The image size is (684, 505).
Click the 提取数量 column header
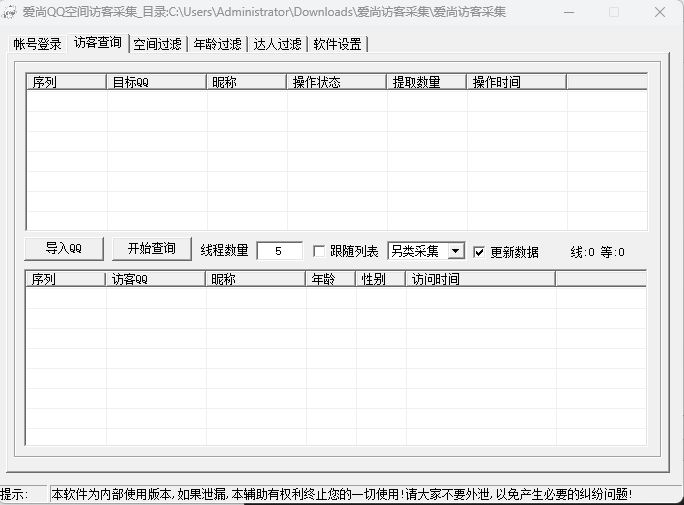(x=426, y=82)
